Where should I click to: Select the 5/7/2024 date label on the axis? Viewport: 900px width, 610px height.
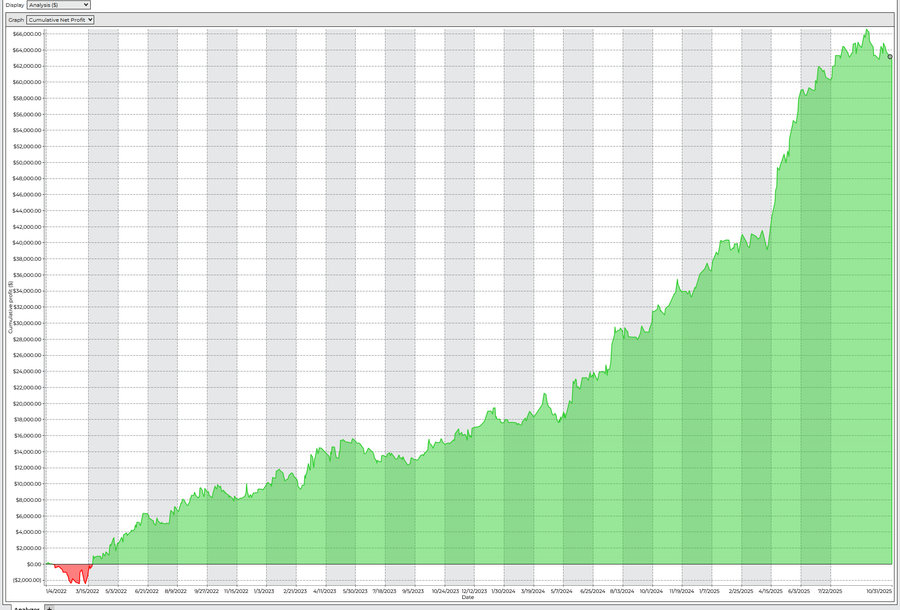561,590
